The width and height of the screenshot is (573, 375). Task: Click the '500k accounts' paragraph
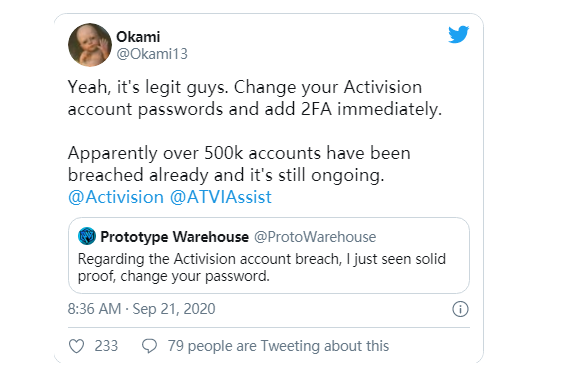point(239,164)
